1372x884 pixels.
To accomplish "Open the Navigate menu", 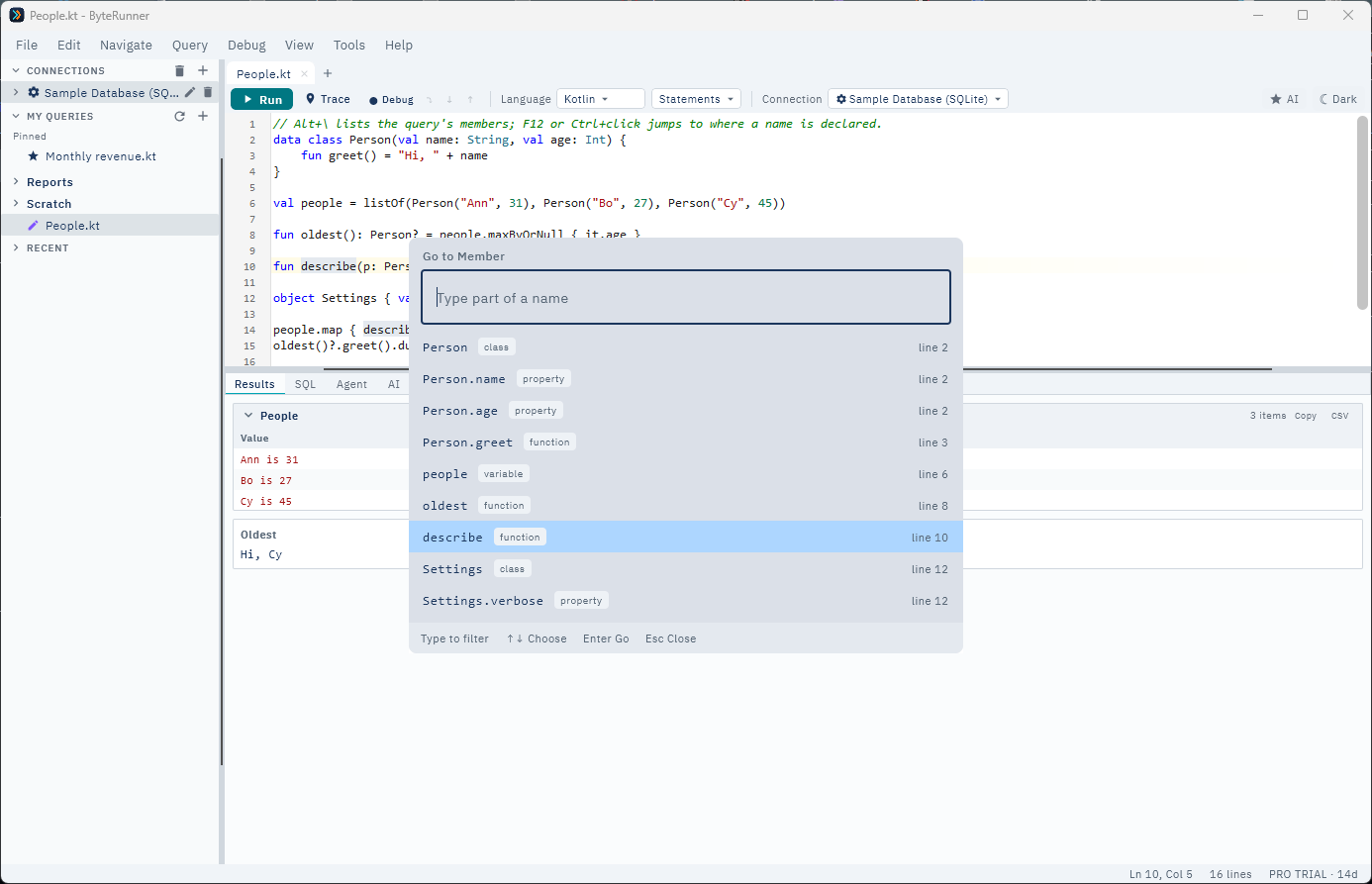I will 126,45.
